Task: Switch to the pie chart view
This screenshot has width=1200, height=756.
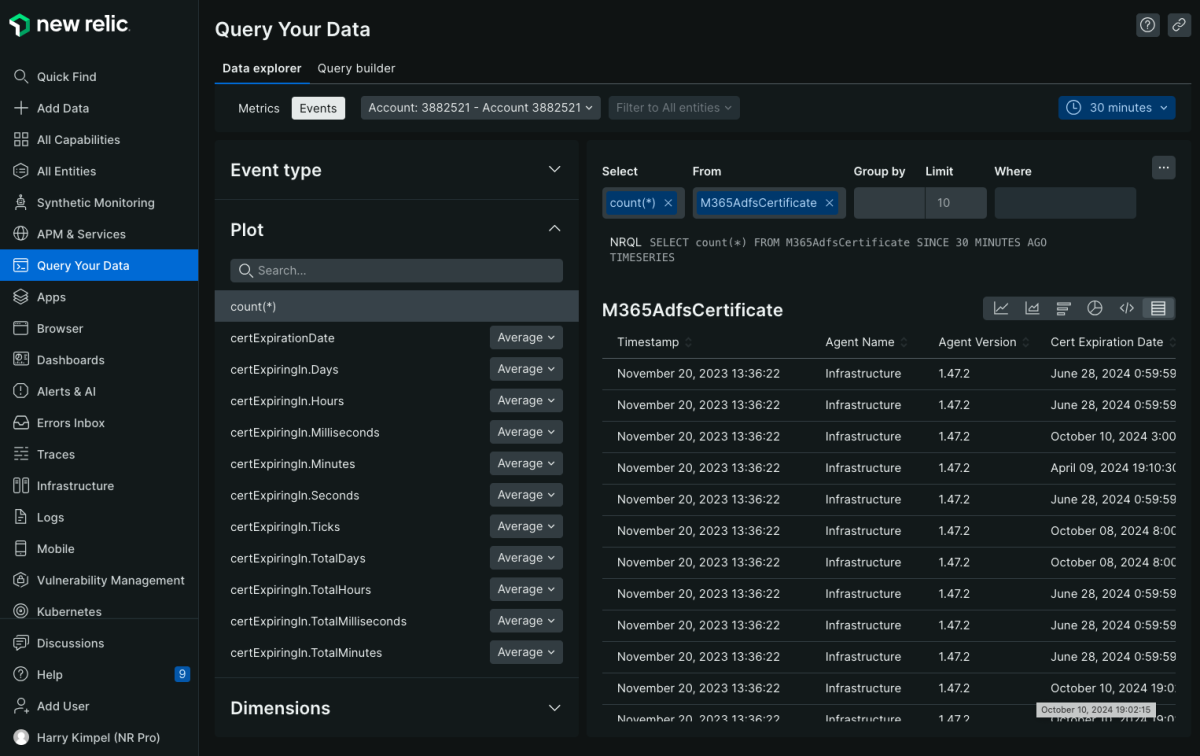Action: tap(1095, 308)
